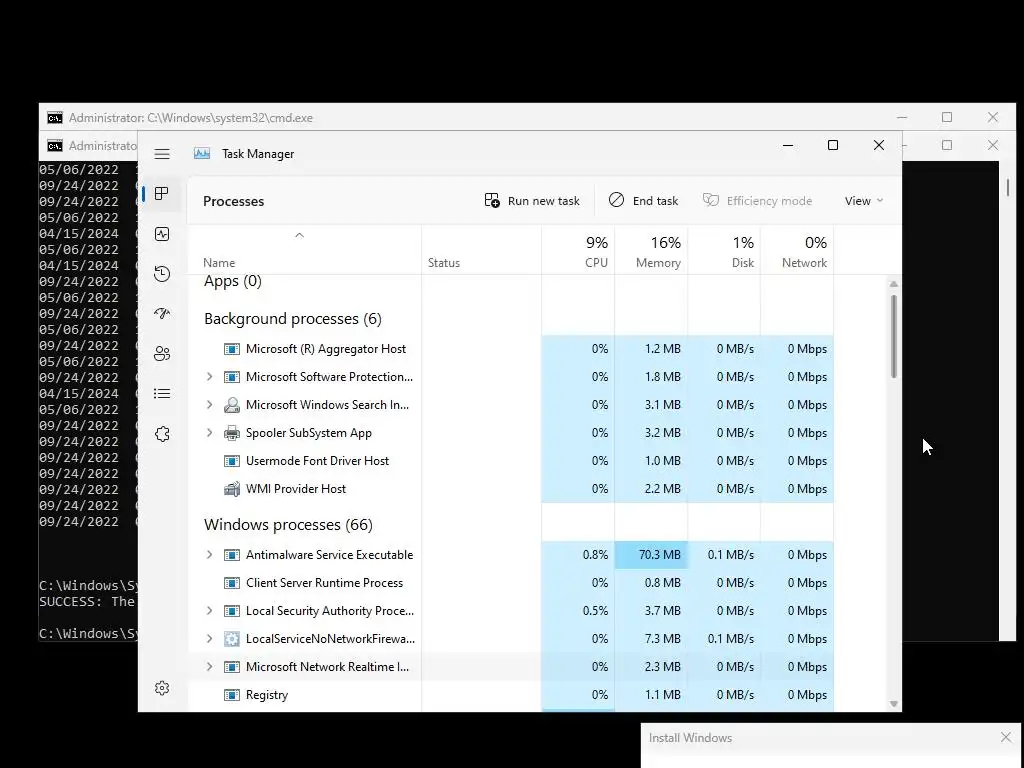
Task: Click the Local Security Authority Process icon
Action: point(231,611)
